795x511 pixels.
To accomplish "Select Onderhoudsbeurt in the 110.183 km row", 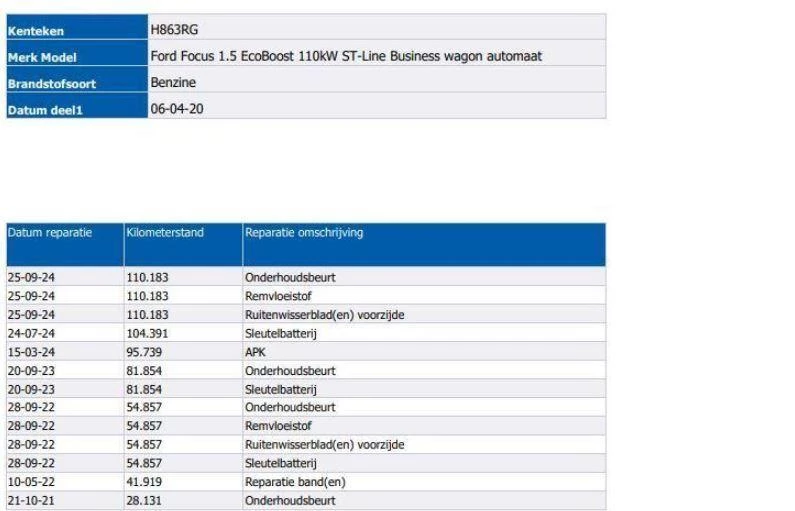I will coord(290,277).
